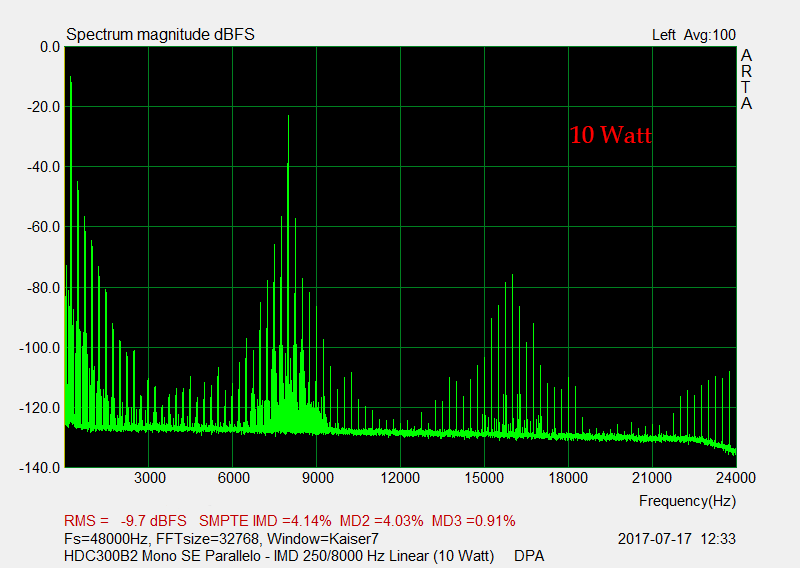800x568 pixels.
Task: Click the 'Avg:100' averaging label
Action: pos(710,35)
